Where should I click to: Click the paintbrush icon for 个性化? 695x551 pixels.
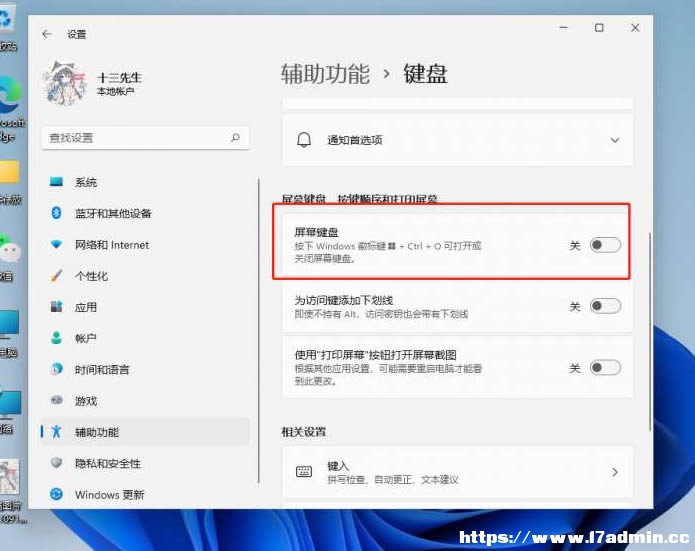tap(56, 276)
